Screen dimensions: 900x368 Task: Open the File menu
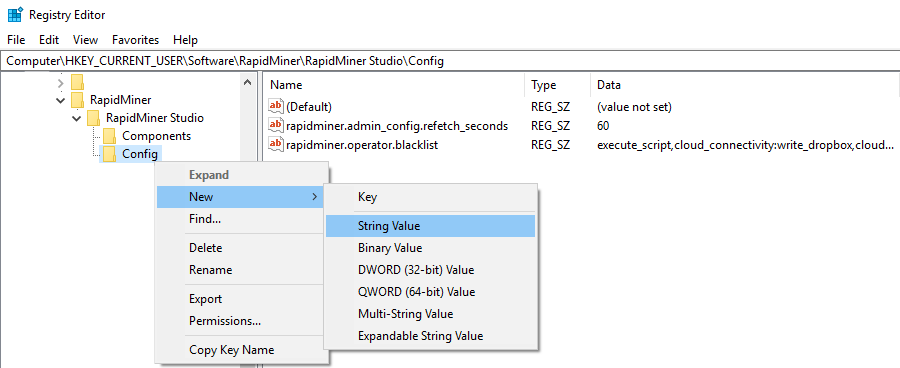(x=16, y=40)
